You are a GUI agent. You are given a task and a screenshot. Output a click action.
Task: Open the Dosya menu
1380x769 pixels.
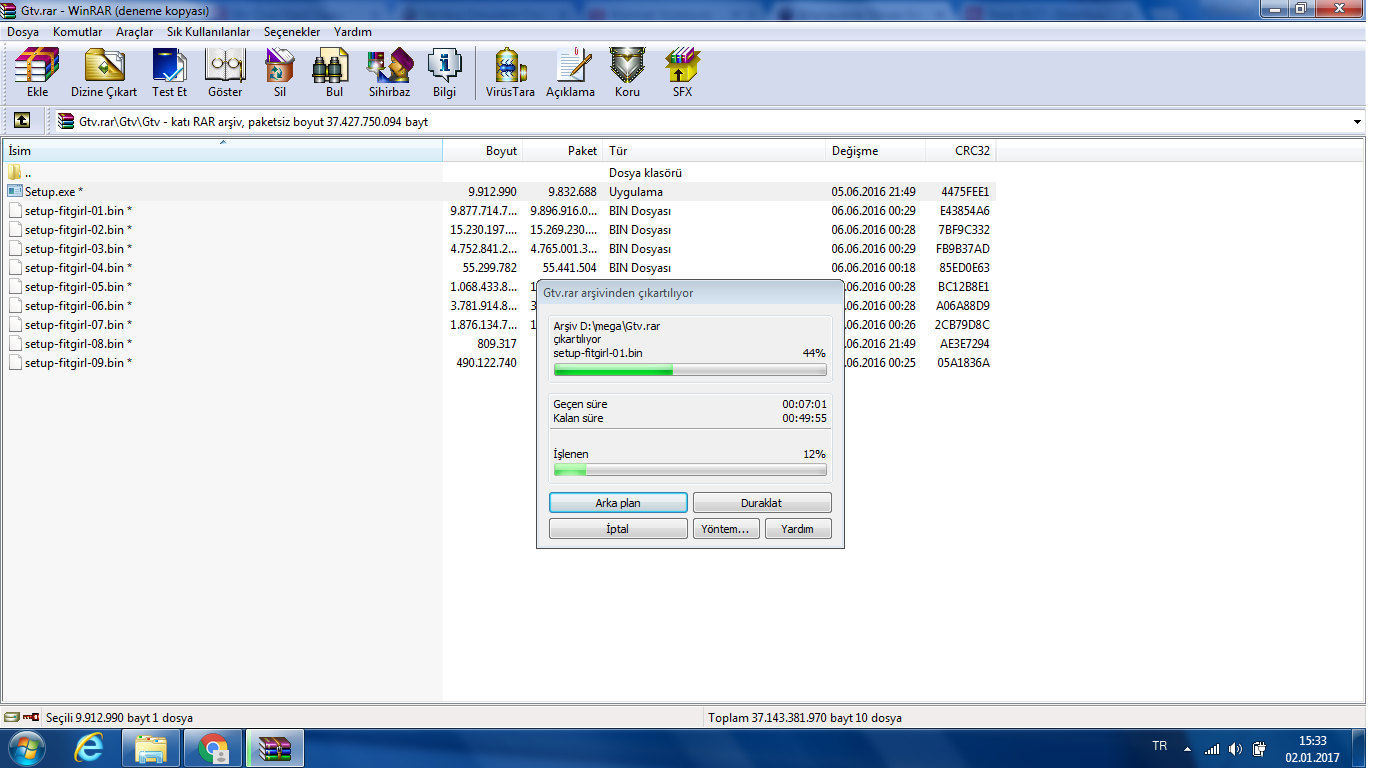coord(23,32)
